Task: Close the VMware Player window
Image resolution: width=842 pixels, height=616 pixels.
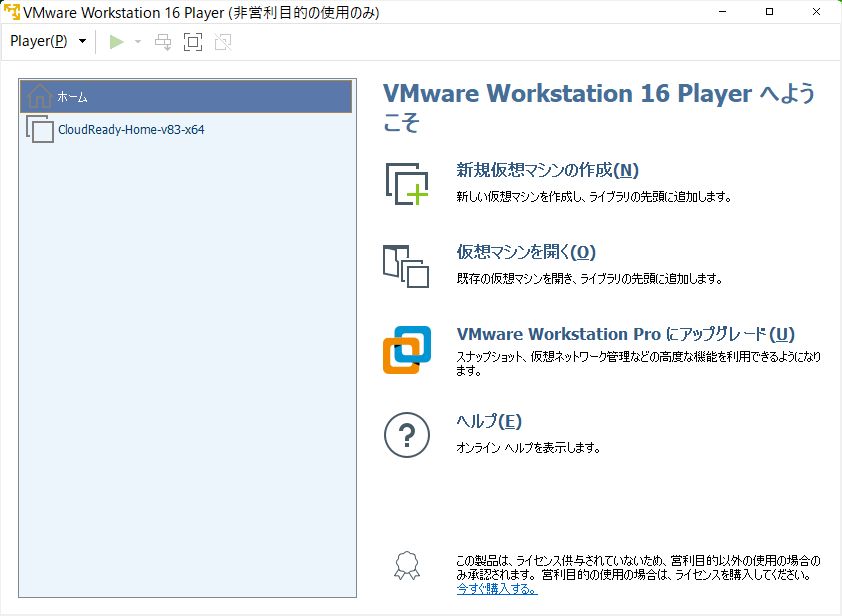Action: (816, 12)
